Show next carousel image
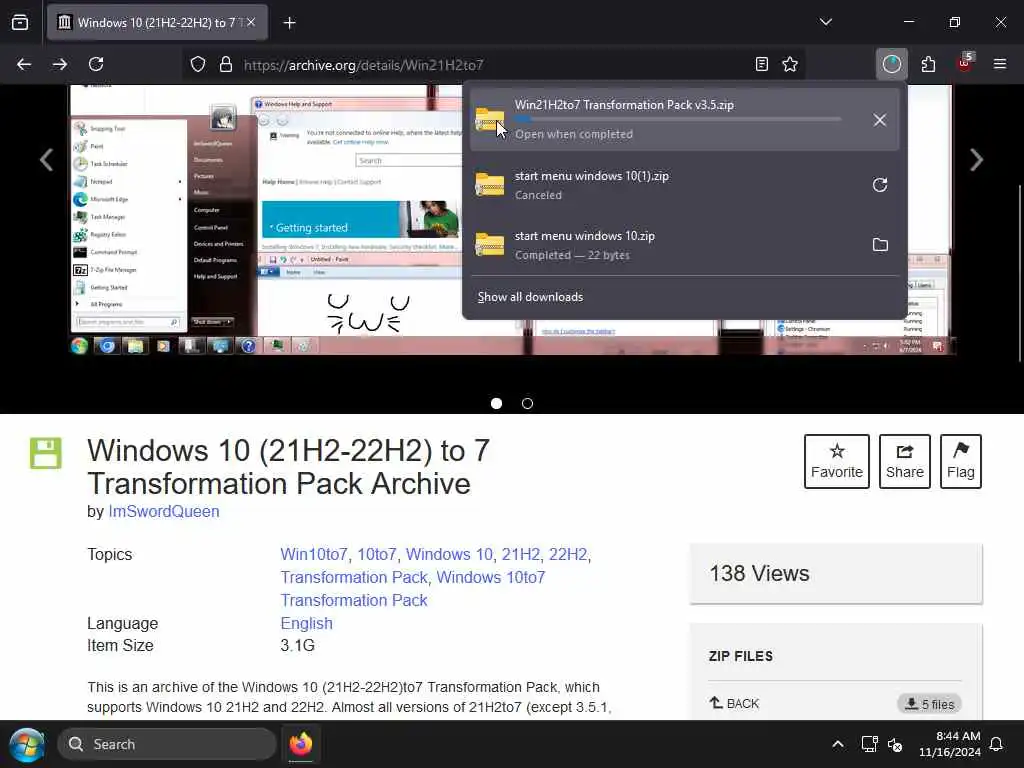The height and width of the screenshot is (768, 1024). (976, 160)
